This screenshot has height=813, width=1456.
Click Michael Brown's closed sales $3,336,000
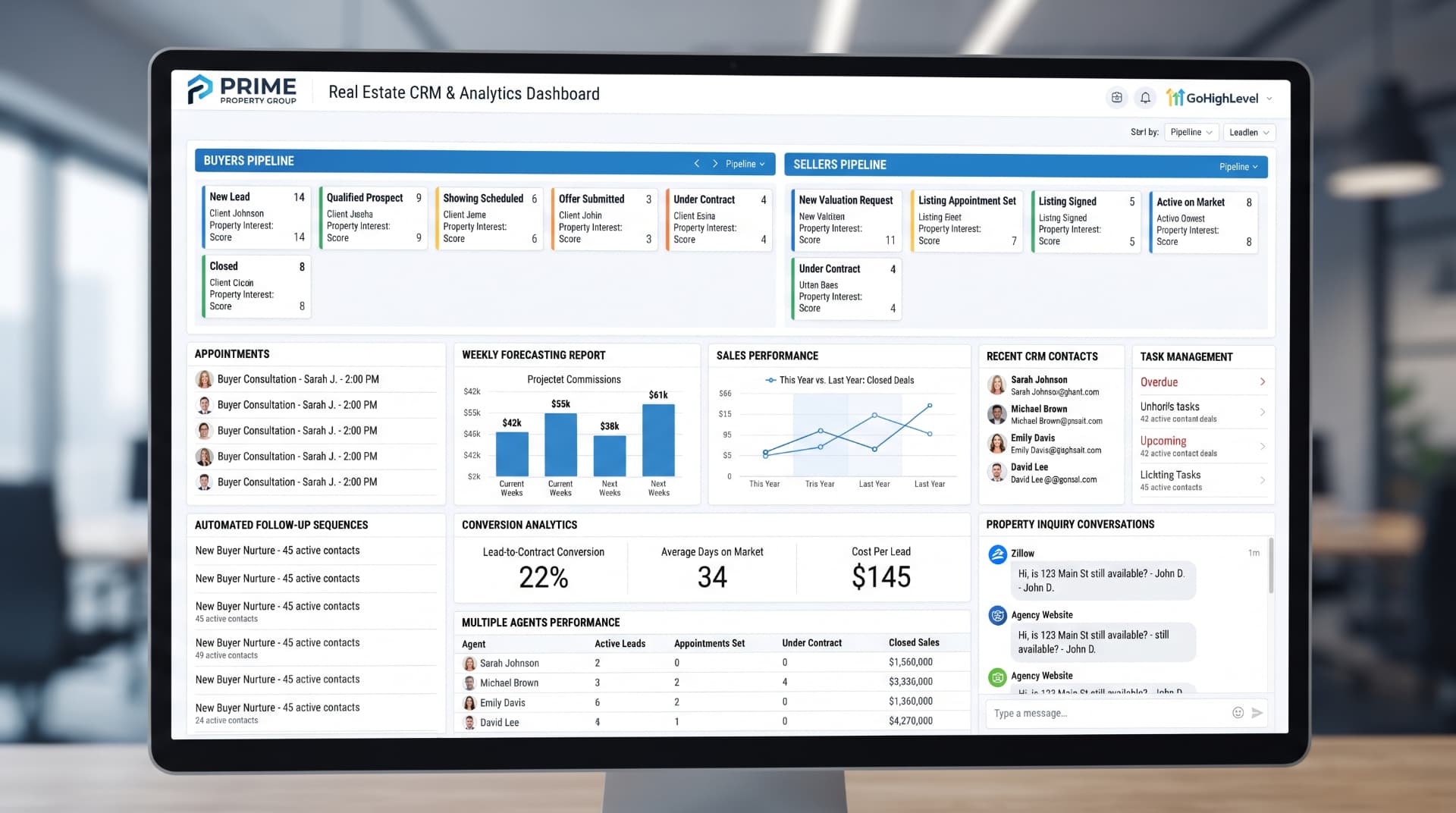(910, 682)
